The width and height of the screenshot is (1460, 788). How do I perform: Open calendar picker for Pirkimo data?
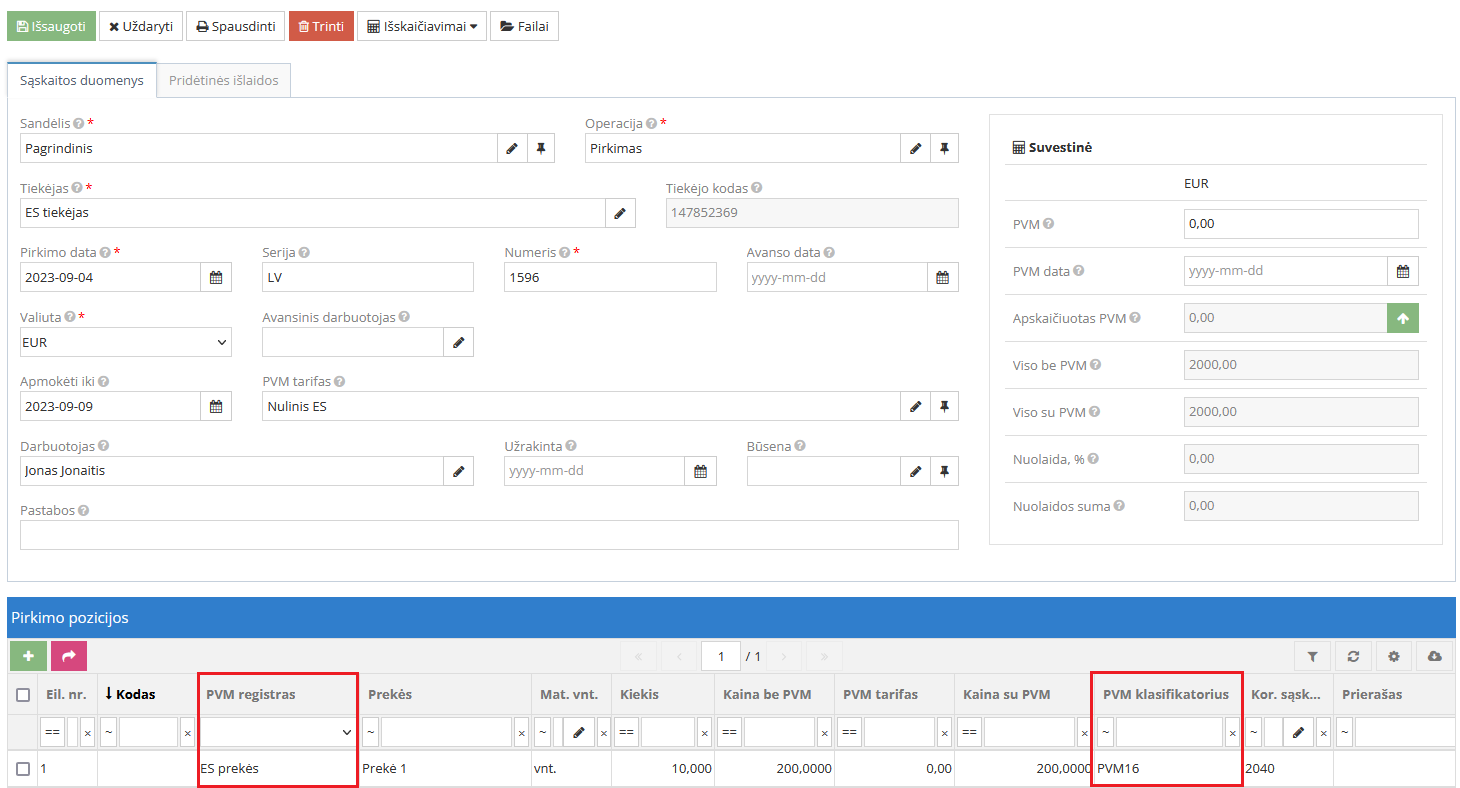pyautogui.click(x=216, y=277)
